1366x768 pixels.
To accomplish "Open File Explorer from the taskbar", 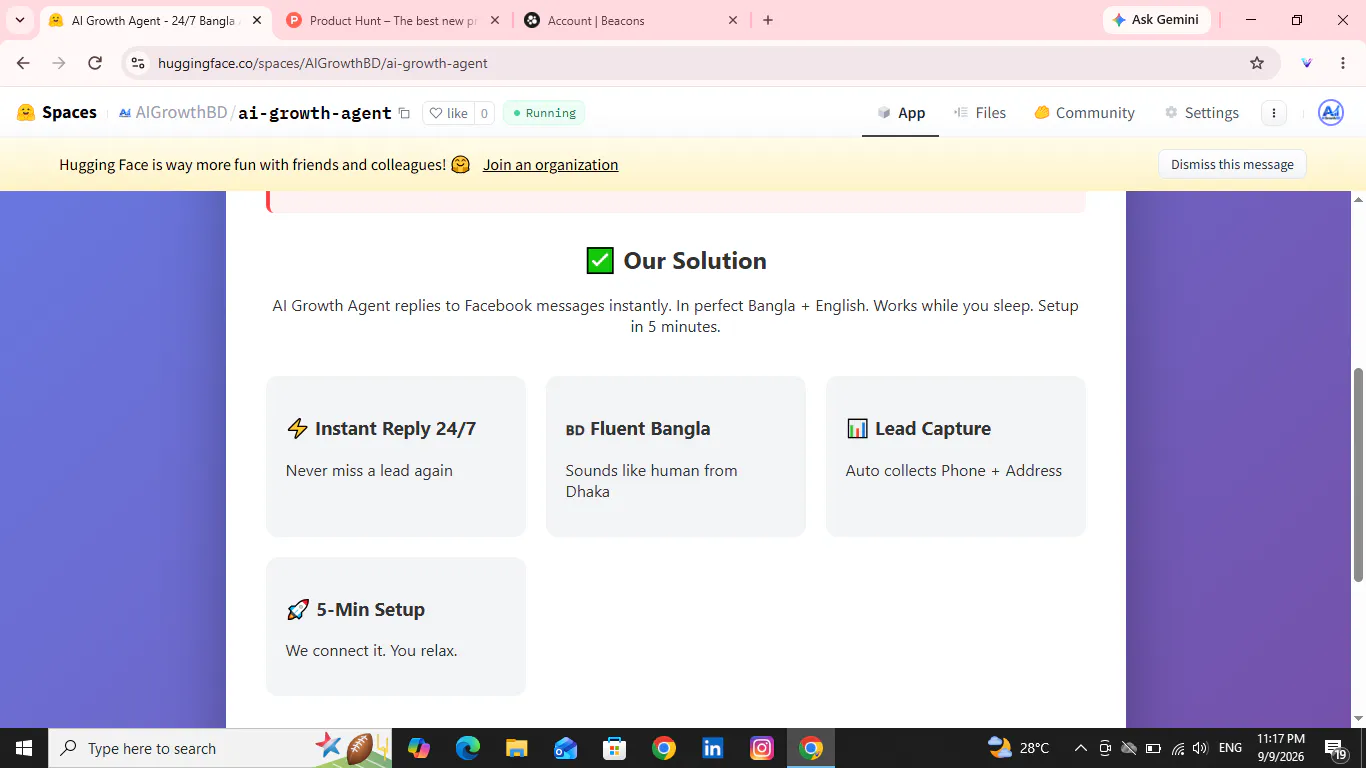I will tap(516, 748).
